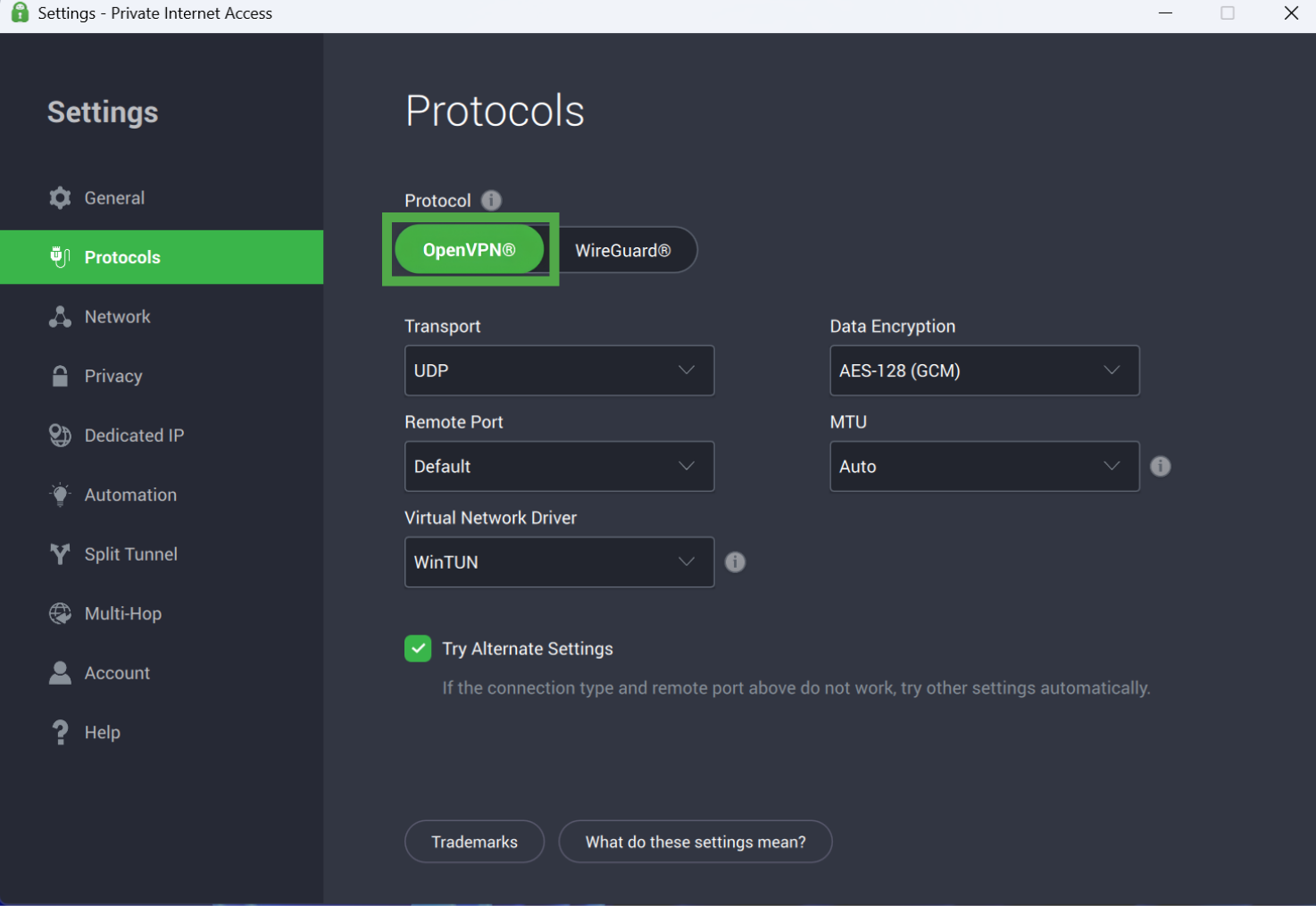1316x906 pixels.
Task: Click the Protocols plug icon in sidebar
Action: (60, 257)
